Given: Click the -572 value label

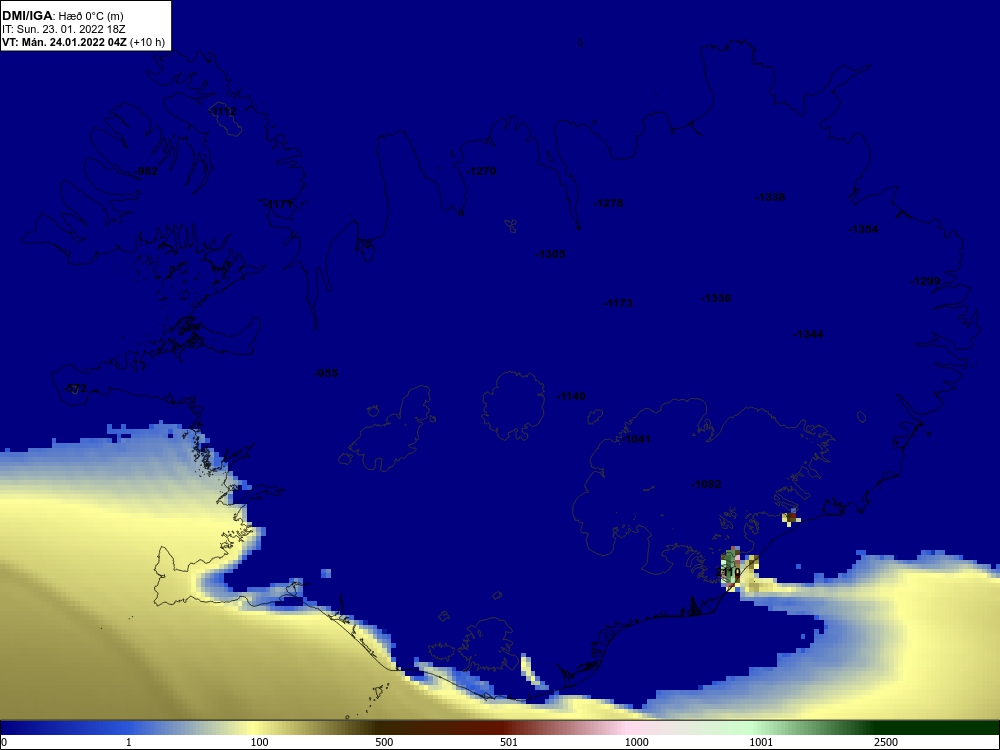Looking at the screenshot, I should [75, 388].
